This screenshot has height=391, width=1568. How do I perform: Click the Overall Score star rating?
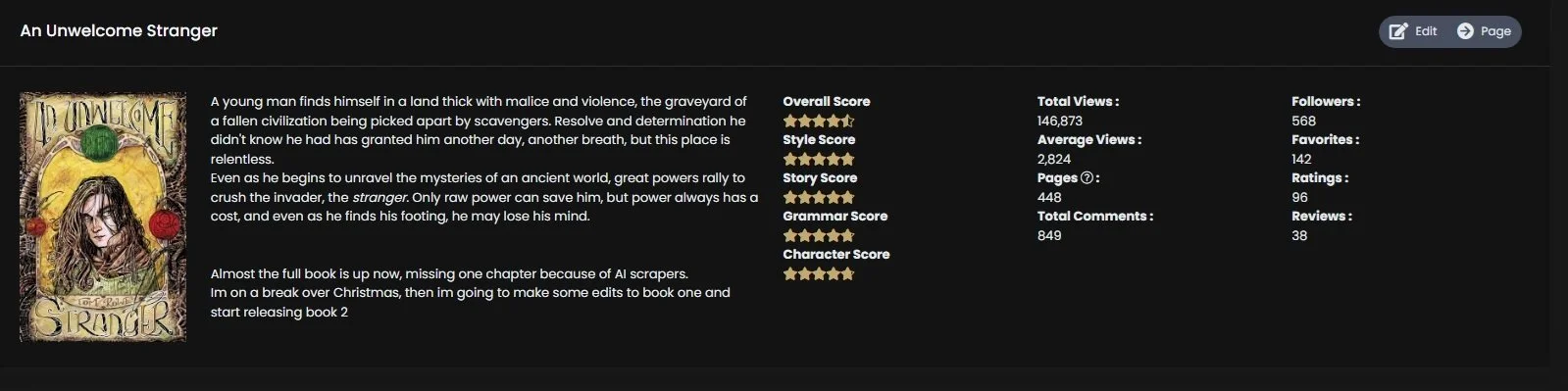[x=819, y=122]
